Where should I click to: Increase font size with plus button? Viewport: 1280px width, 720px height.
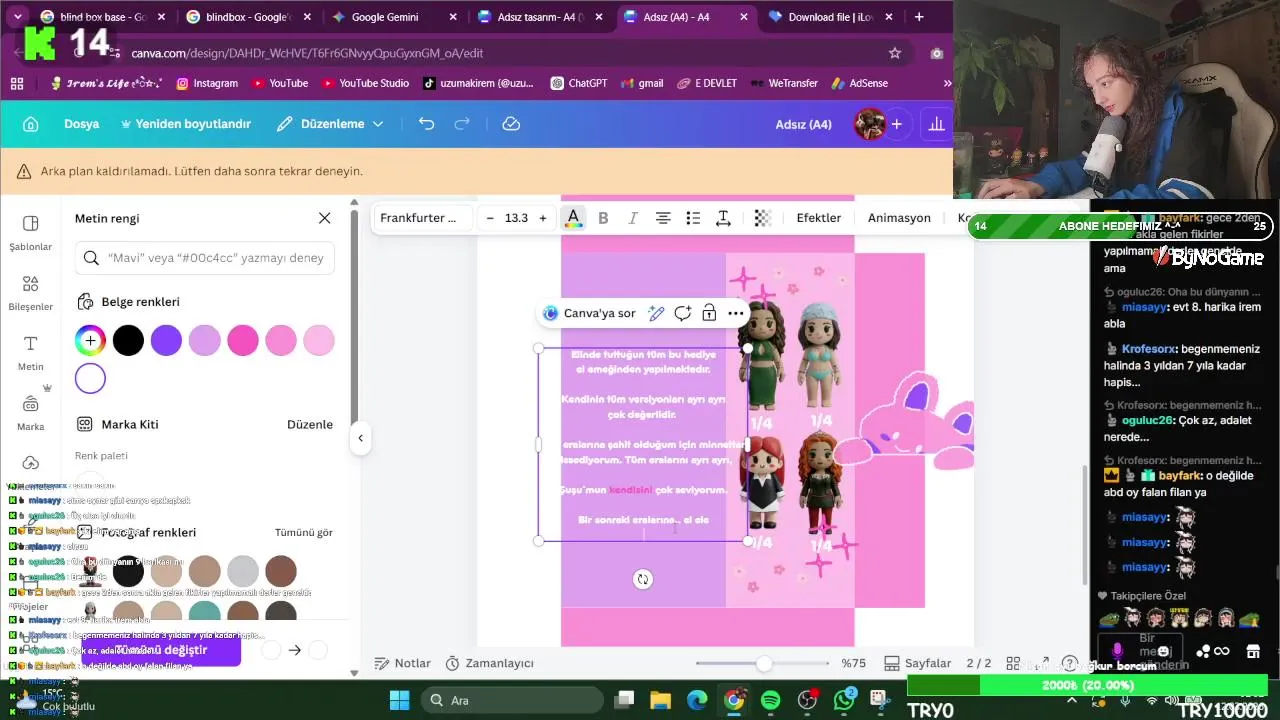click(x=543, y=218)
